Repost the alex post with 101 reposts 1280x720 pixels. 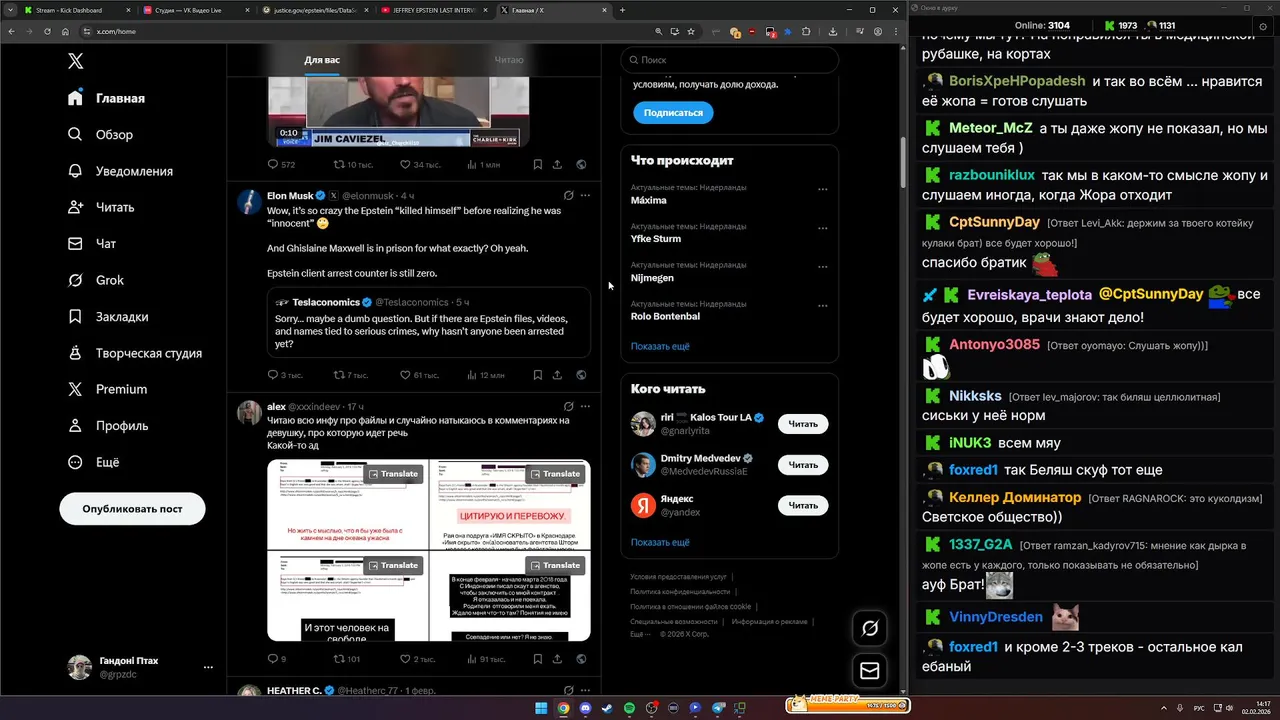click(339, 659)
